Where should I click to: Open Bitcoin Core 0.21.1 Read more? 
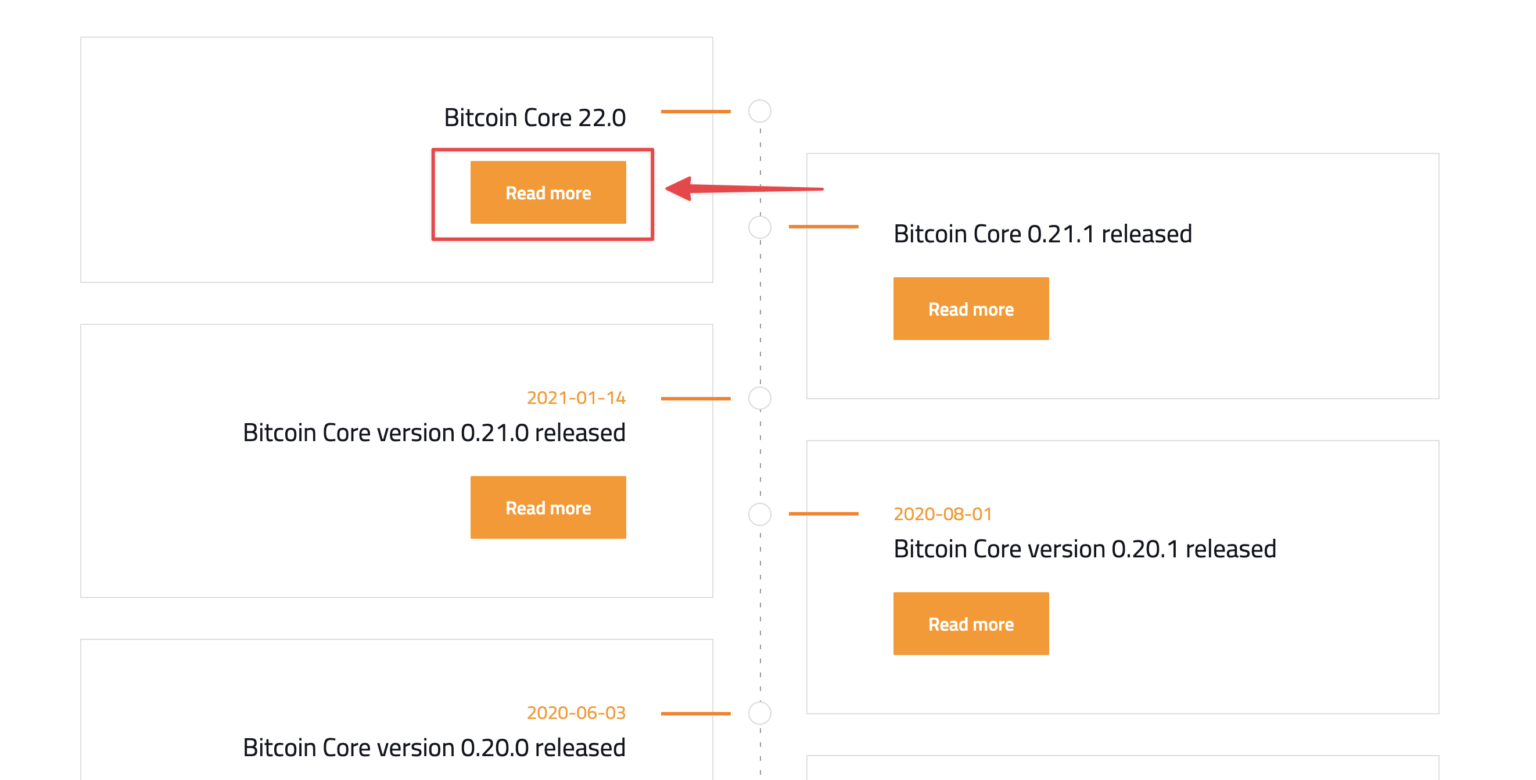971,308
